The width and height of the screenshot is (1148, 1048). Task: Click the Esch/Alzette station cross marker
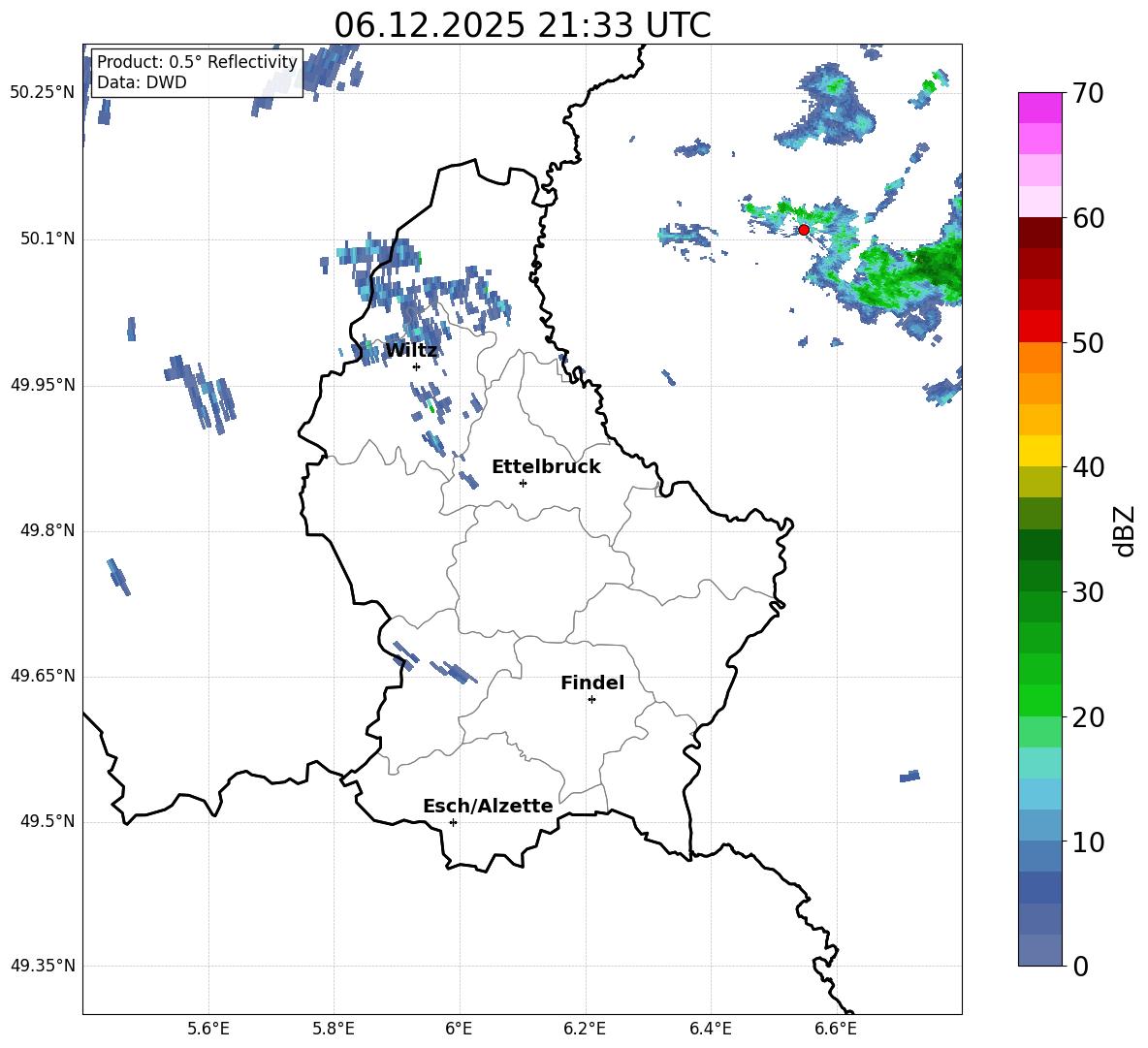tap(453, 822)
